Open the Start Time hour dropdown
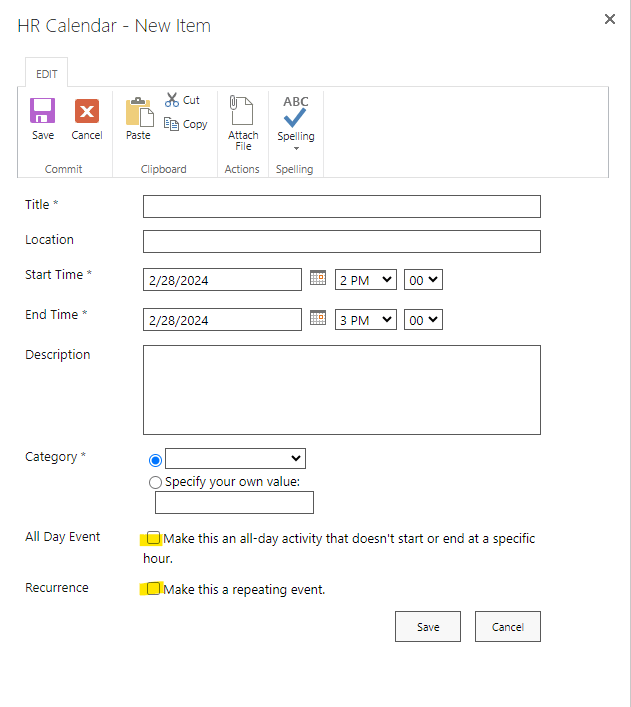The height and width of the screenshot is (707, 631). [x=366, y=280]
